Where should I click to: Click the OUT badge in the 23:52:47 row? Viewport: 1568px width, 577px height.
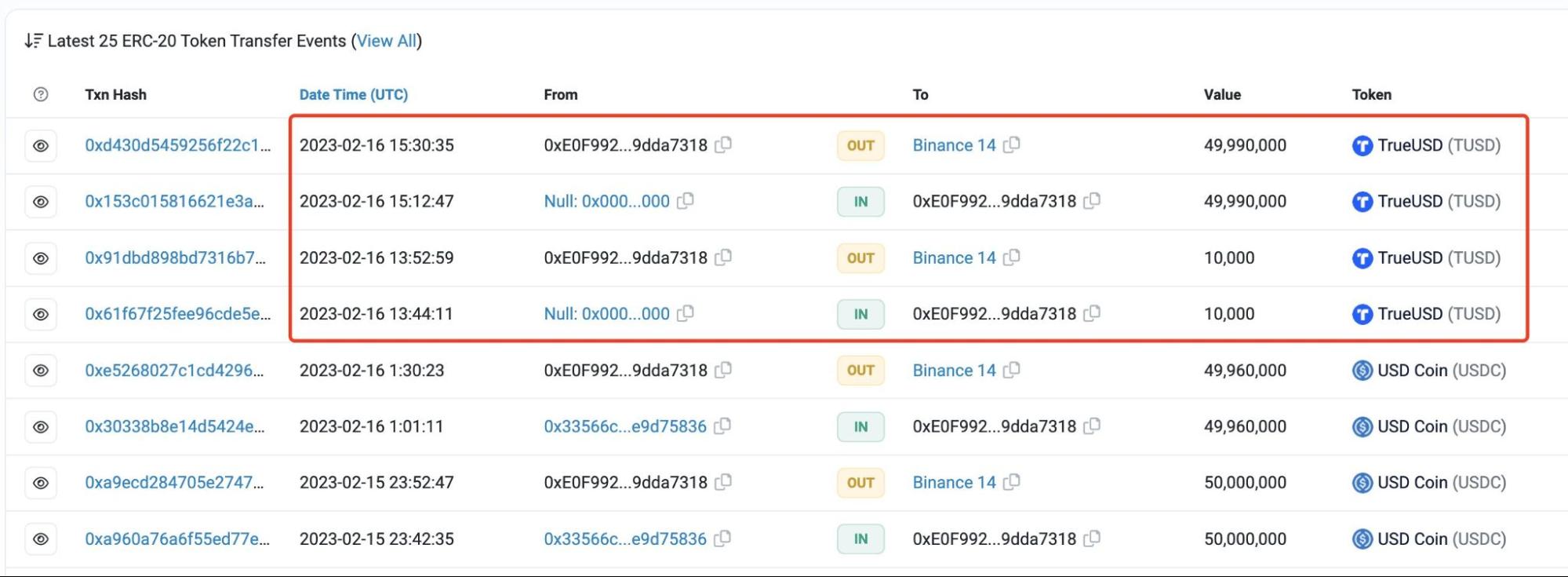(860, 483)
